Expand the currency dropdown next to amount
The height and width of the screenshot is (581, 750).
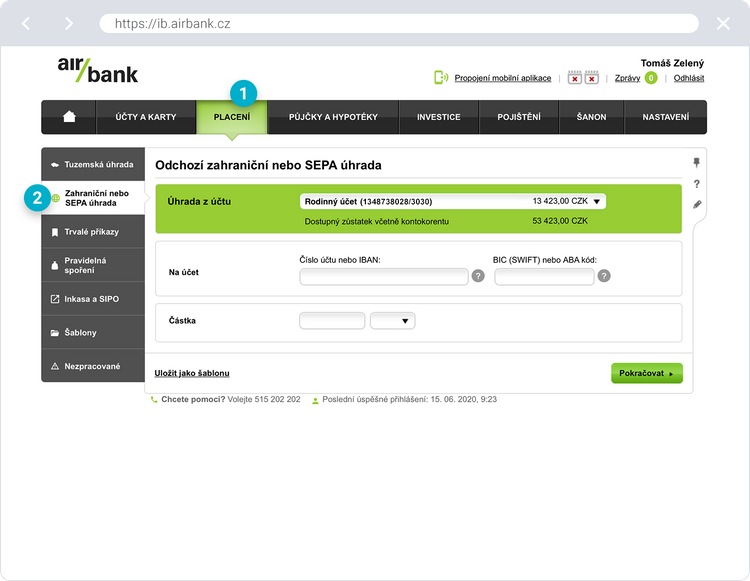point(392,321)
